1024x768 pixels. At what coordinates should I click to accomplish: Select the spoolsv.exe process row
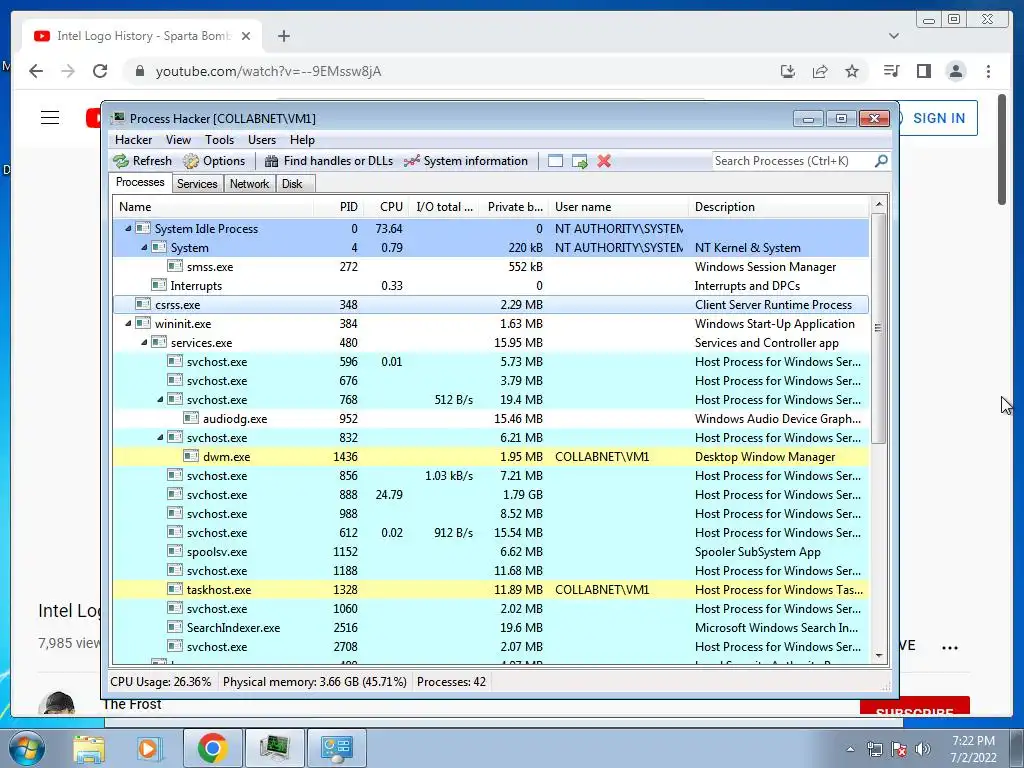[x=491, y=552]
